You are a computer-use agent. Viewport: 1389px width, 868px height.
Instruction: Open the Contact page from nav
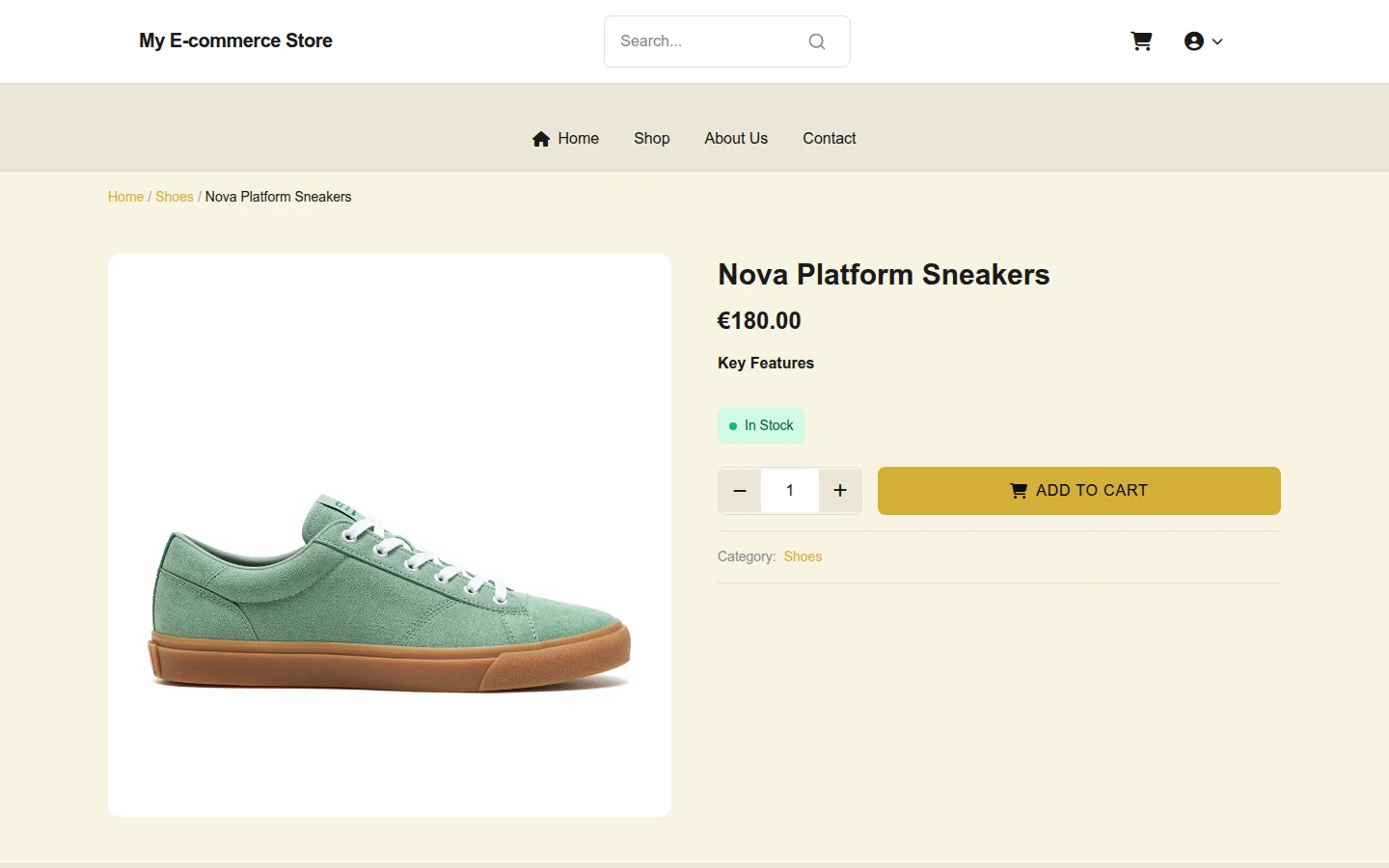click(x=830, y=138)
